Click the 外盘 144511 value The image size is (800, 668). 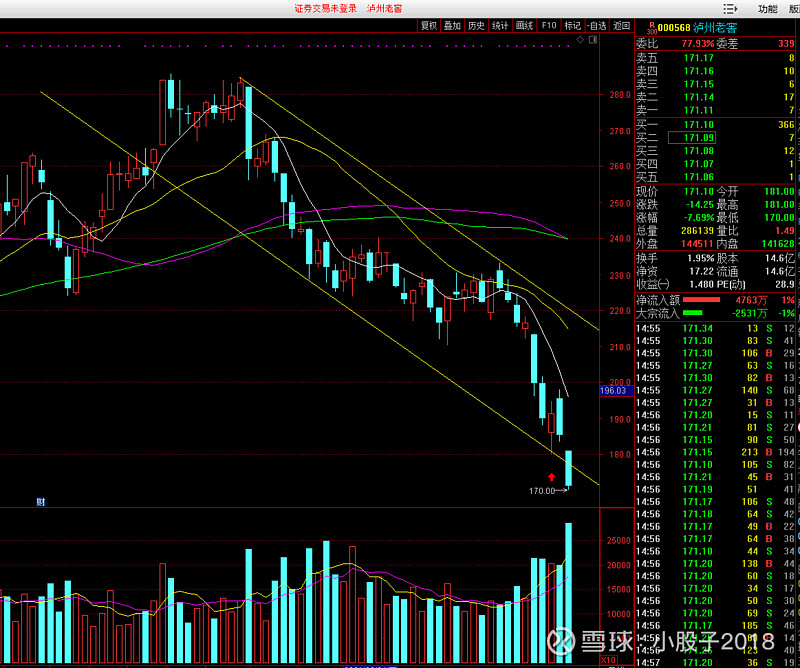697,244
